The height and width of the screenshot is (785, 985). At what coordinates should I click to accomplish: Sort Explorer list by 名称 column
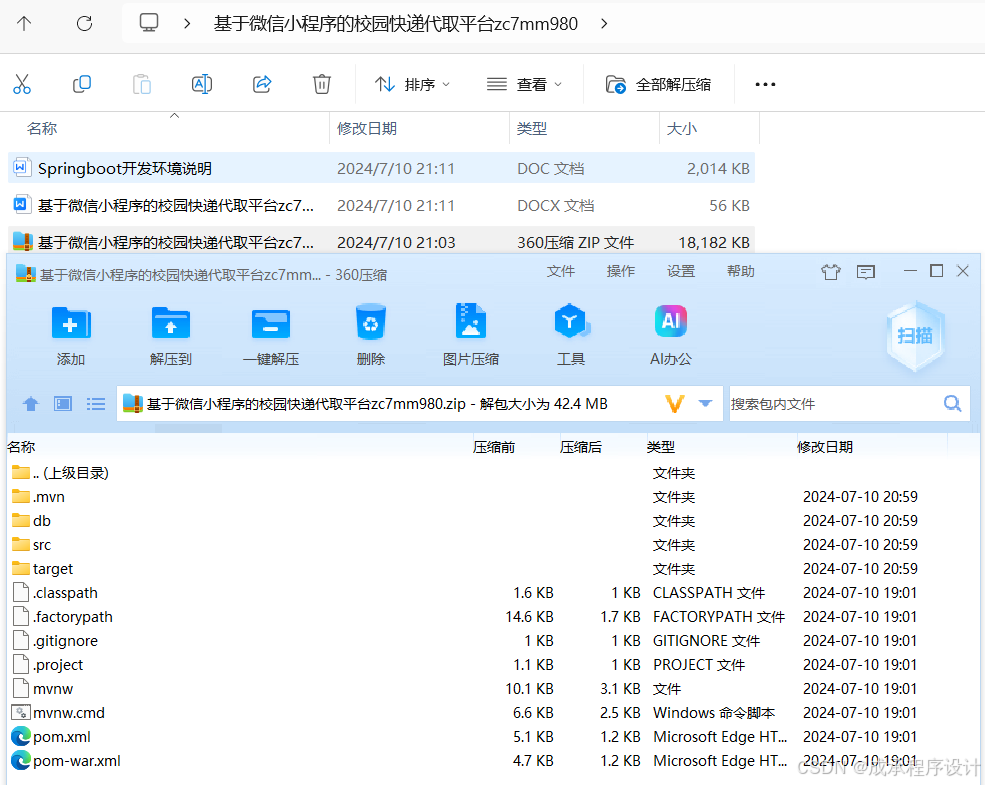click(42, 129)
